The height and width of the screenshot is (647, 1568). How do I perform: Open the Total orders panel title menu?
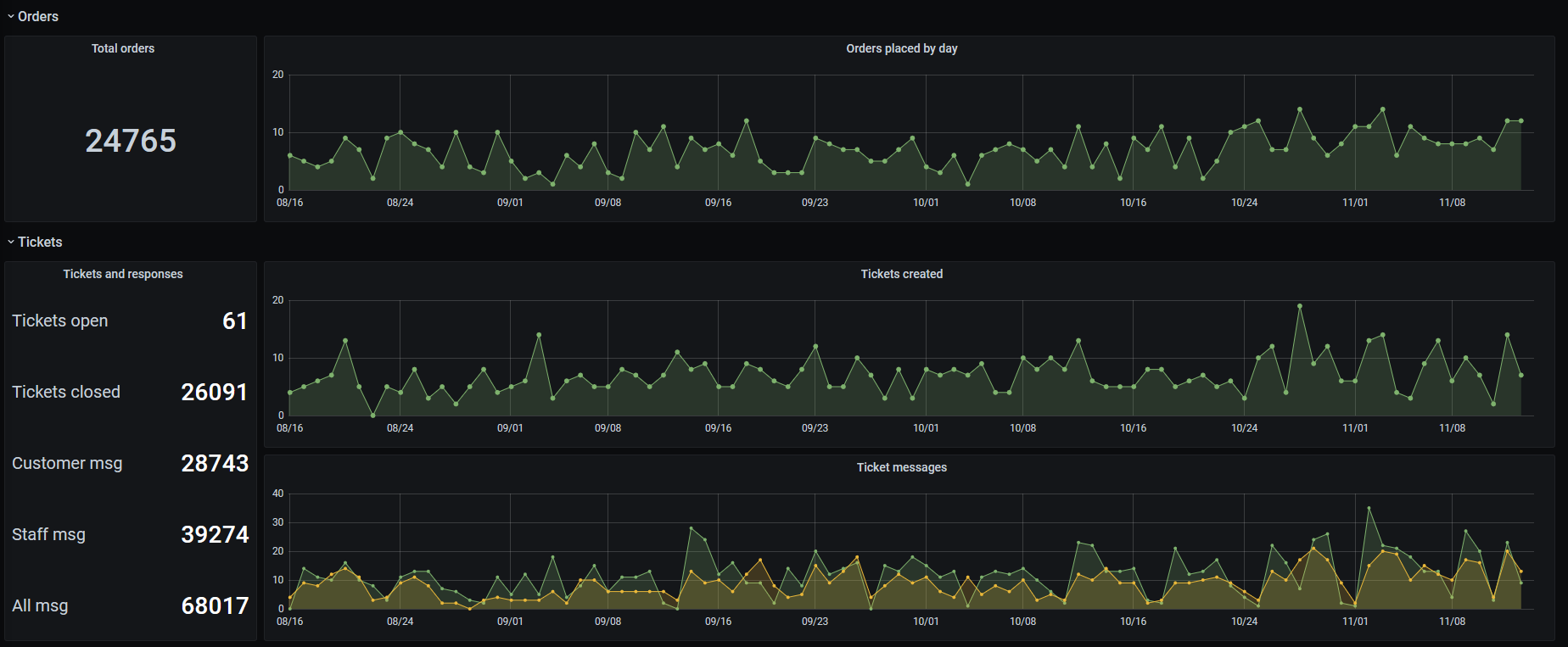[x=123, y=48]
